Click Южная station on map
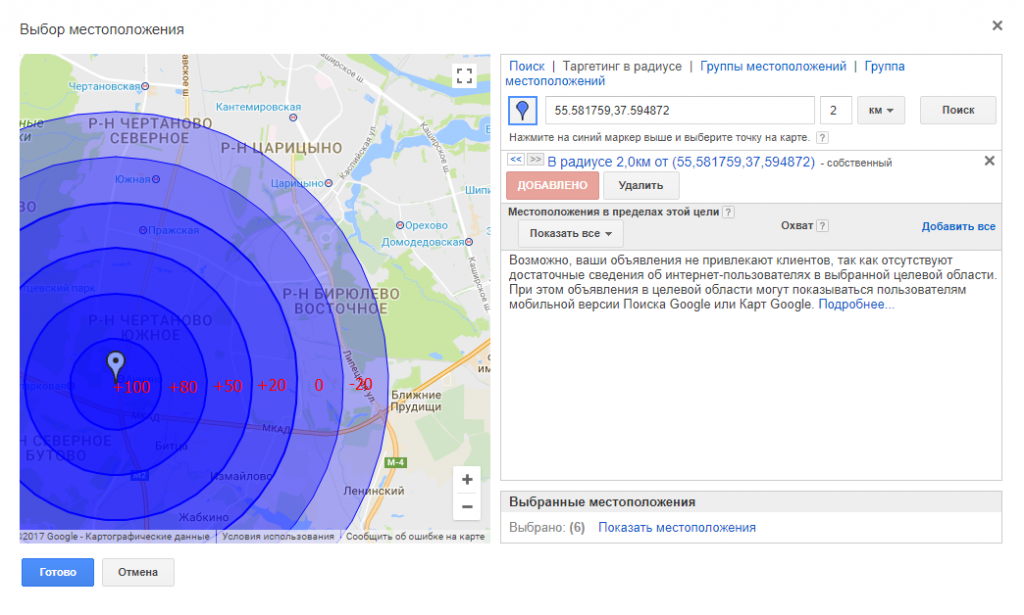Image resolution: width=1024 pixels, height=615 pixels. [137, 179]
